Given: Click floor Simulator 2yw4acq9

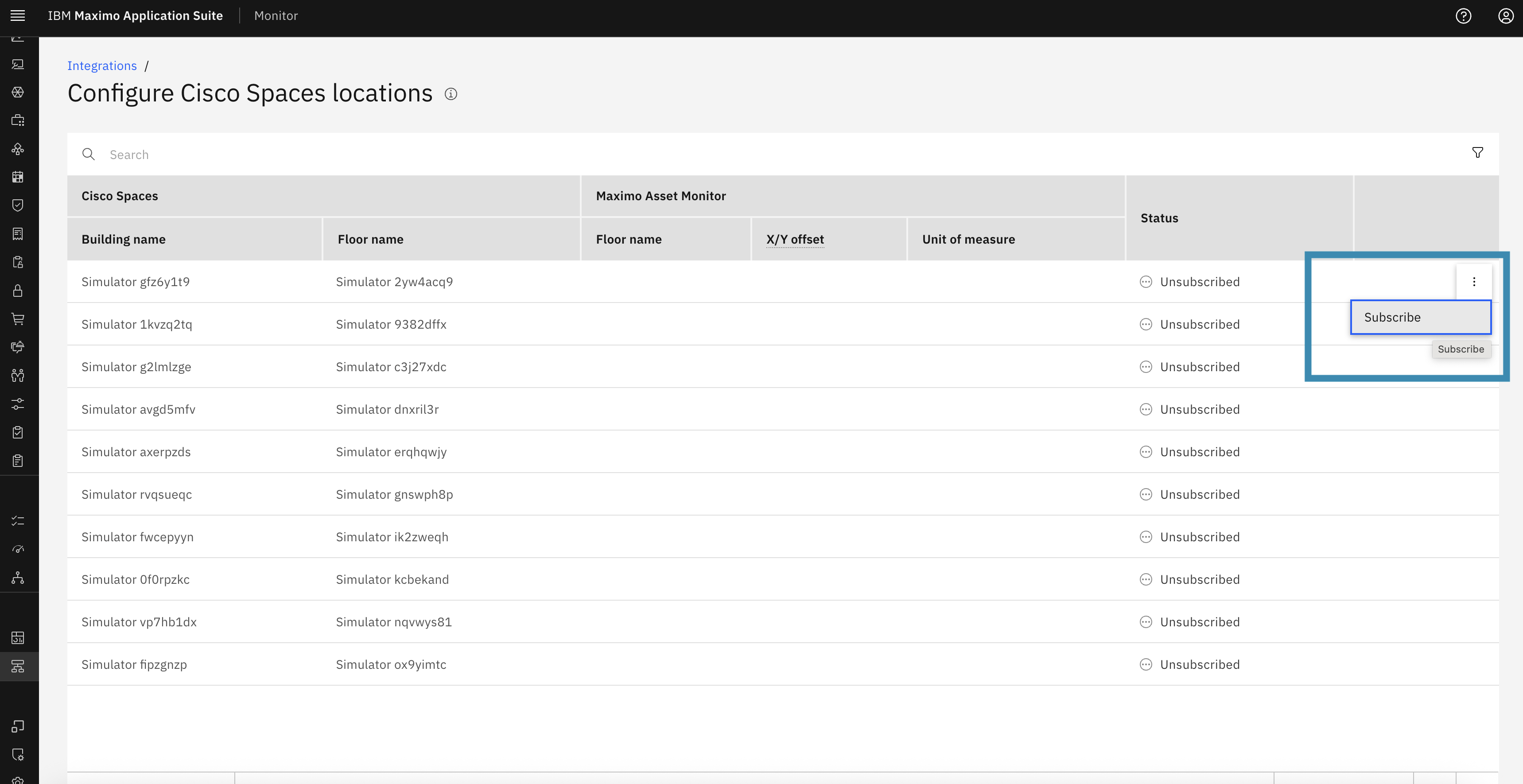Looking at the screenshot, I should pos(394,281).
